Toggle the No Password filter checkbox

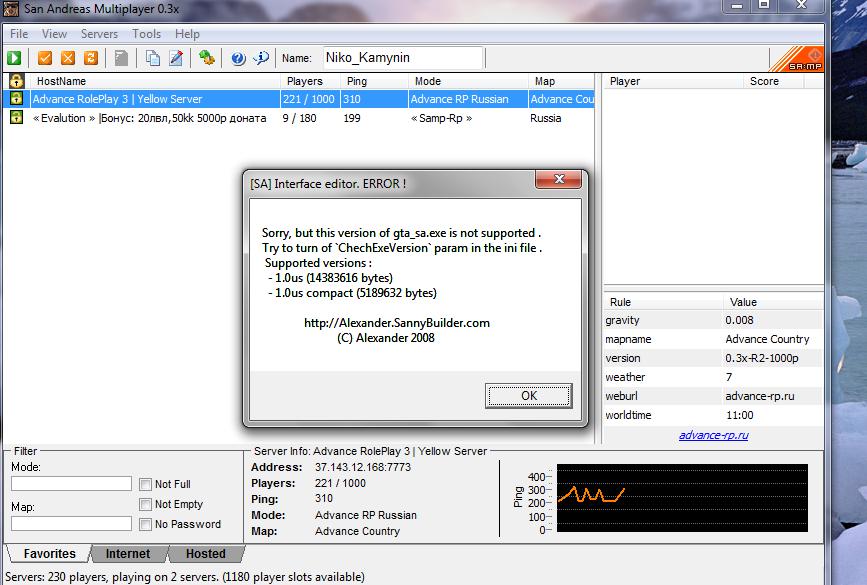pyautogui.click(x=145, y=524)
